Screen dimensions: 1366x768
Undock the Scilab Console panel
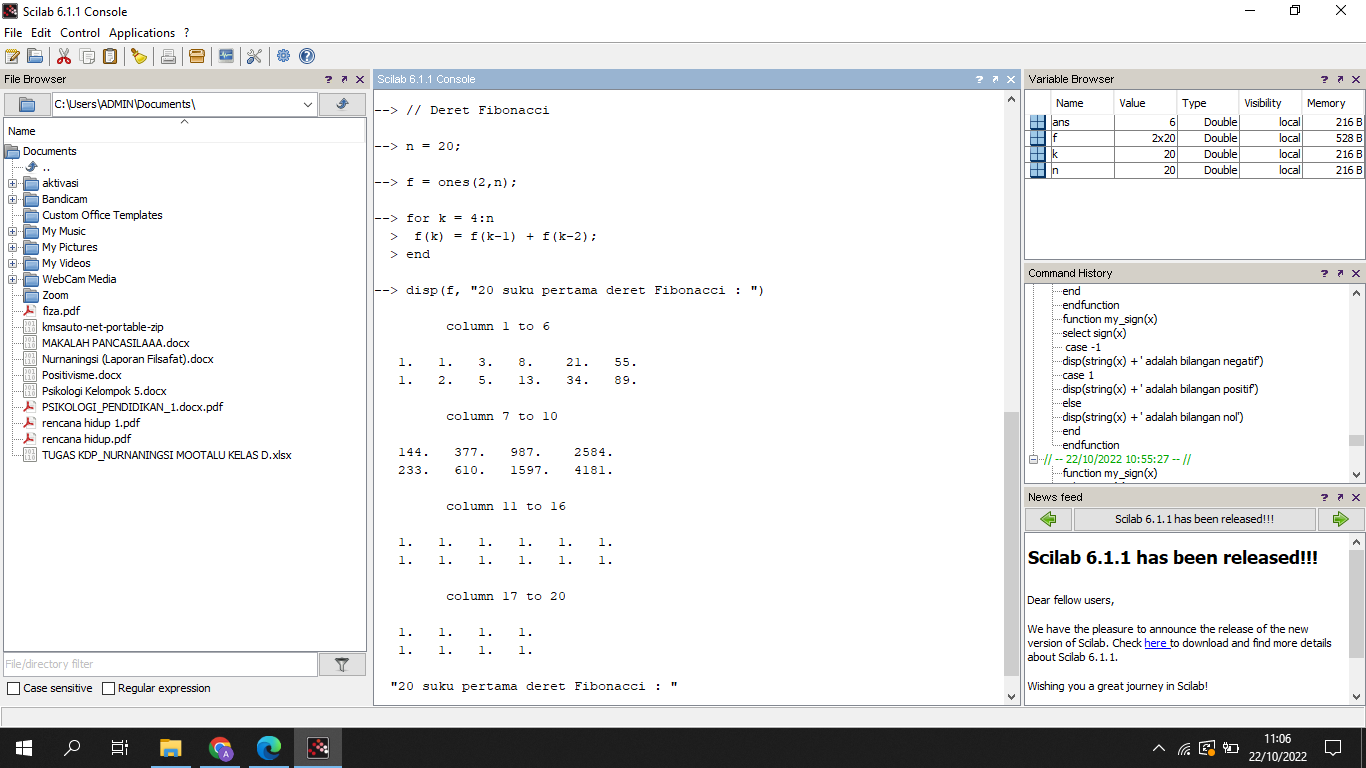click(995, 79)
